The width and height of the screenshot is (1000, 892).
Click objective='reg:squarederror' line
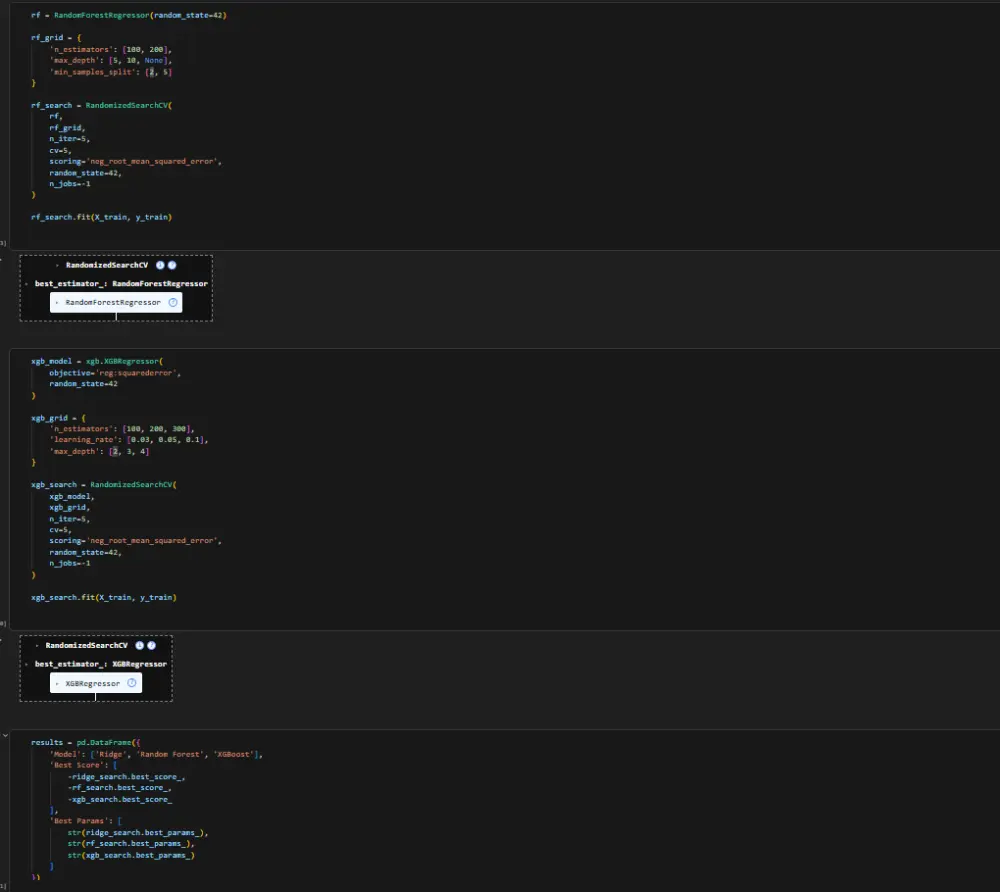(x=115, y=373)
